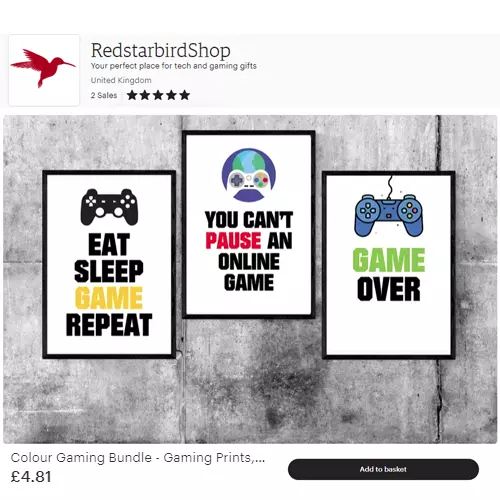500x500 pixels.
Task: Click the green GAME word on right print
Action: pyautogui.click(x=389, y=260)
